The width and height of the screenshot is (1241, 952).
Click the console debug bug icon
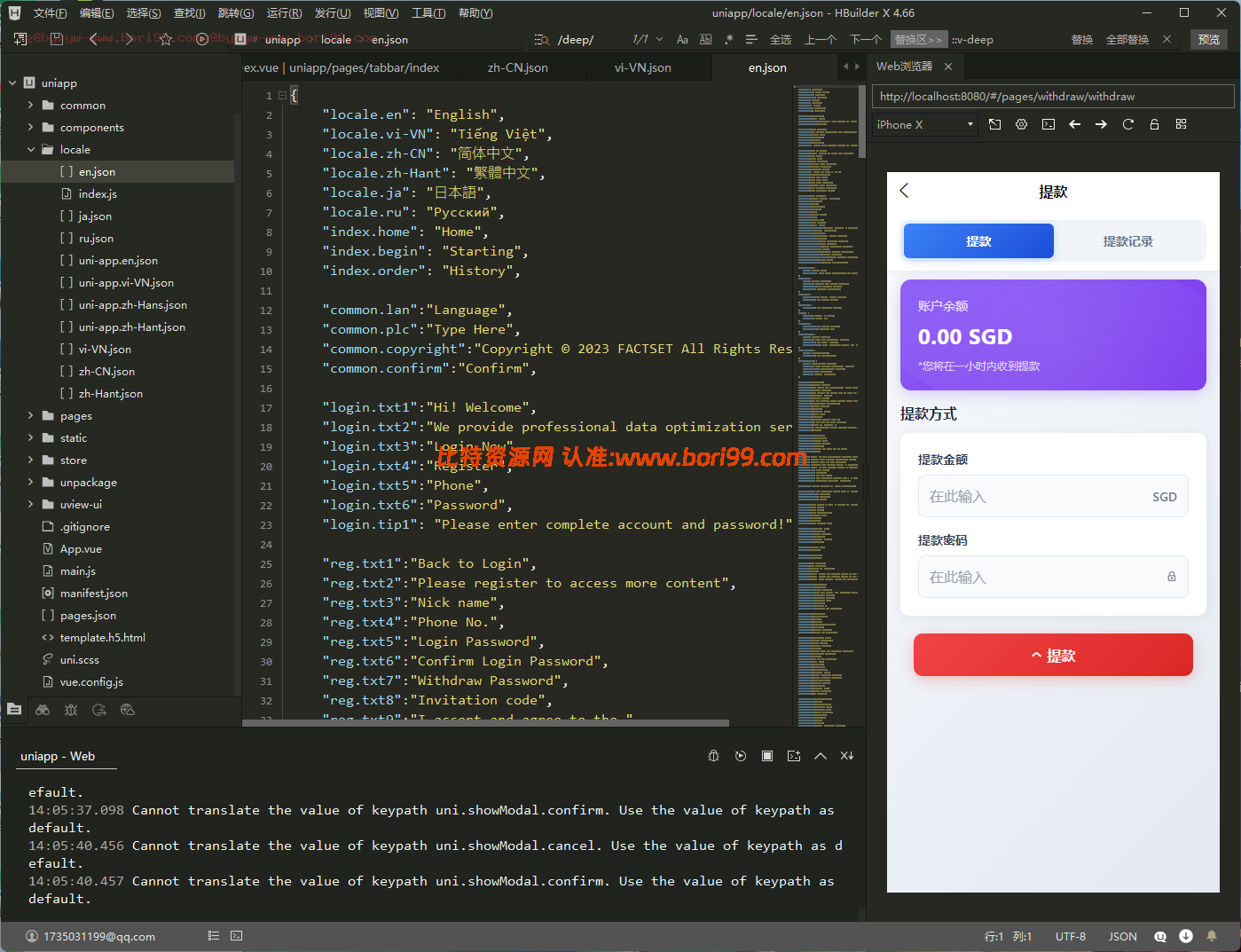pyautogui.click(x=714, y=756)
